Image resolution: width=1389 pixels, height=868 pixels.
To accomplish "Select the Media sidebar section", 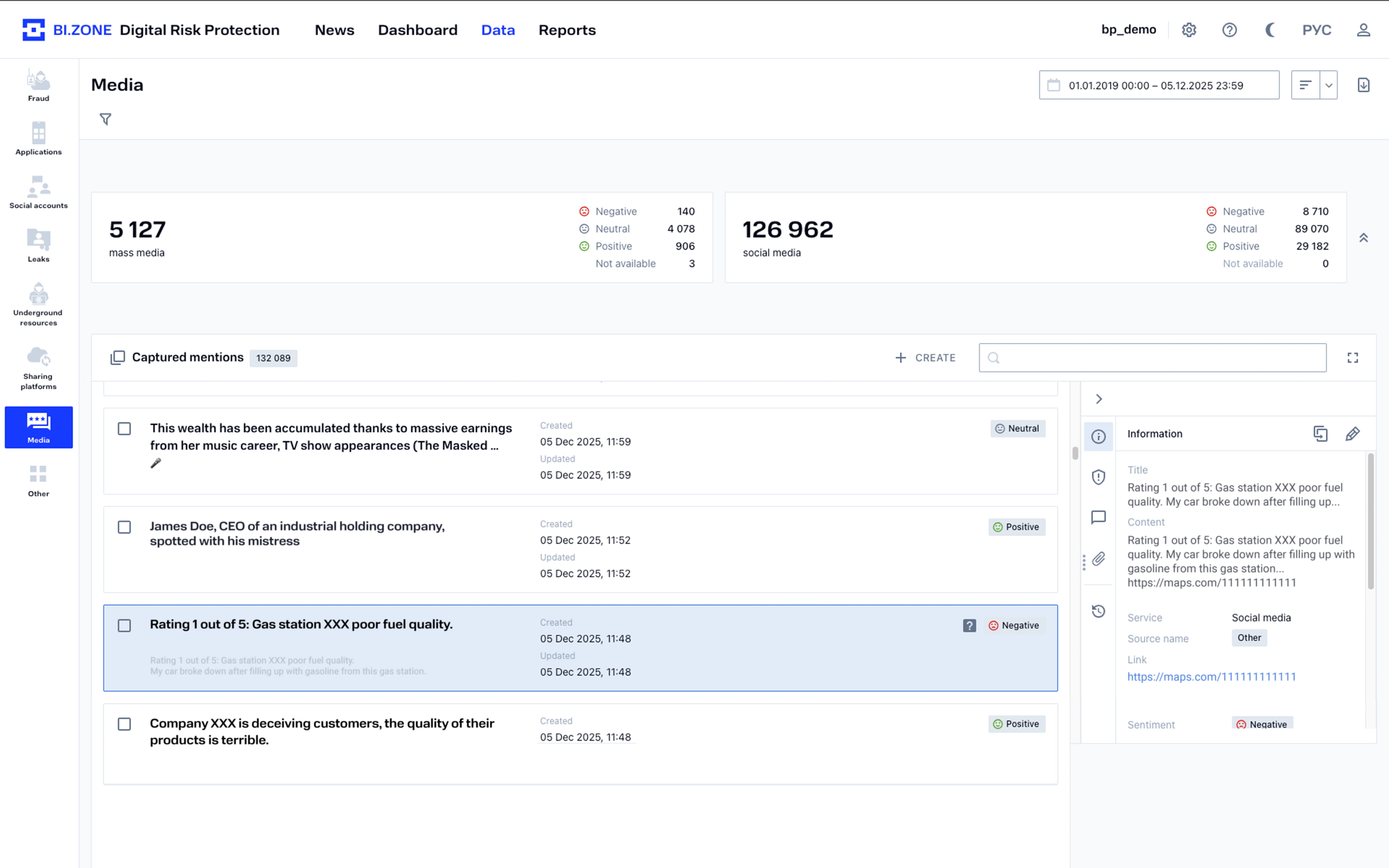I will click(38, 428).
